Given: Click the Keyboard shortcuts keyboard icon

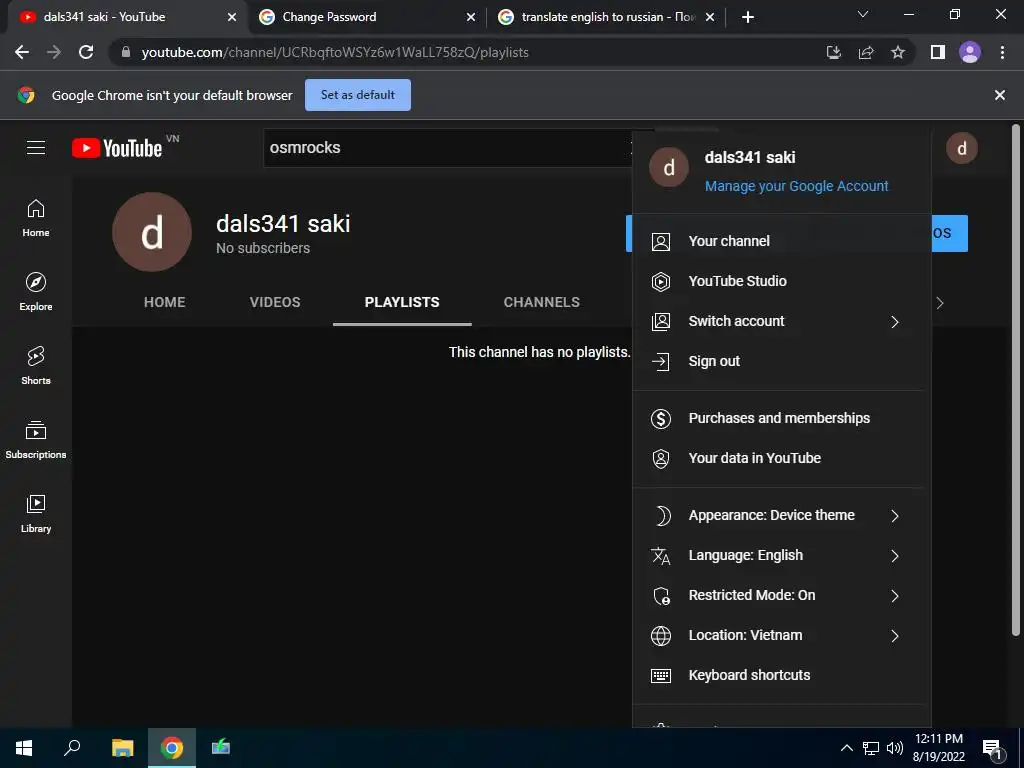Looking at the screenshot, I should point(661,675).
